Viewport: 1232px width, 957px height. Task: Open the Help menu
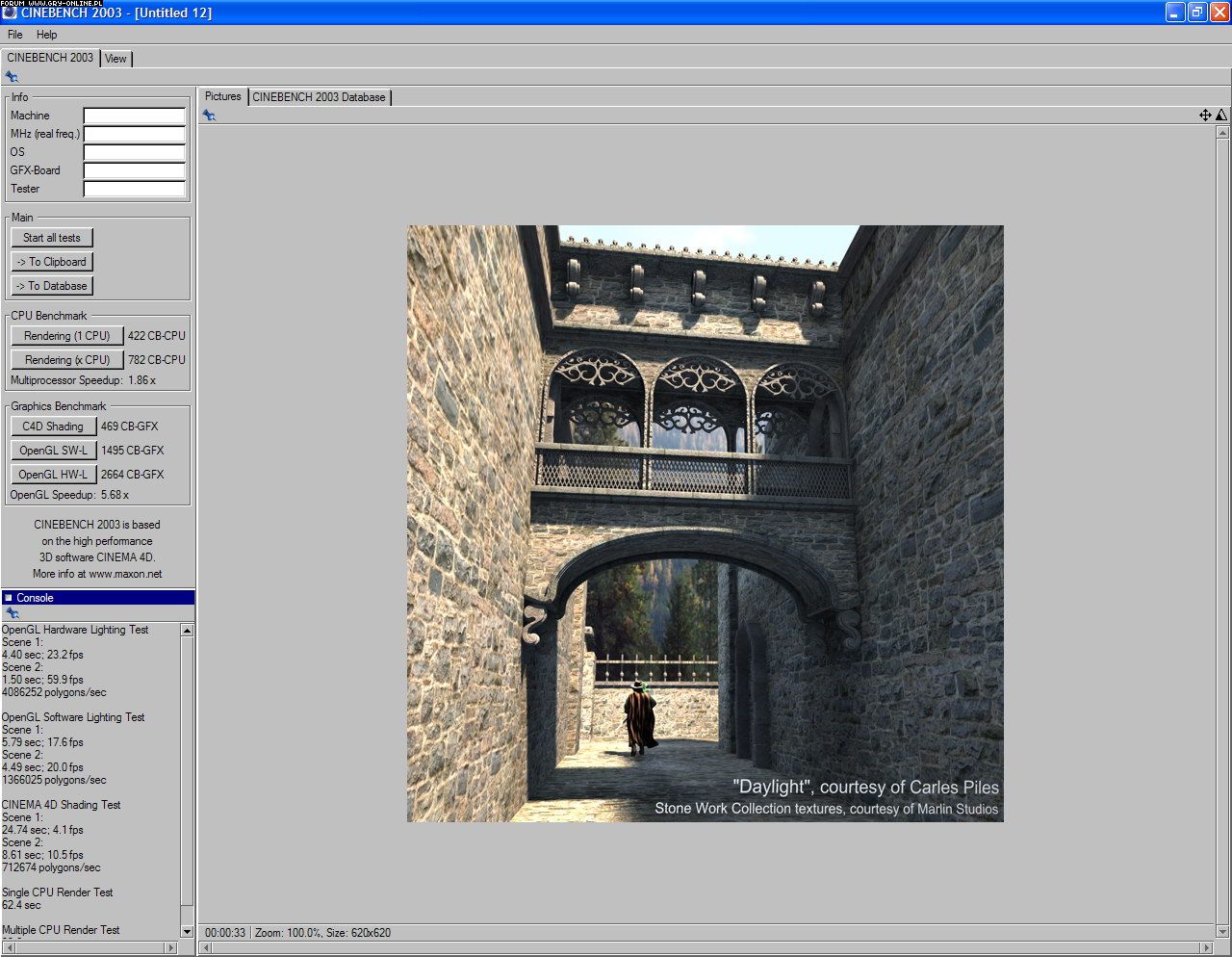pos(47,35)
